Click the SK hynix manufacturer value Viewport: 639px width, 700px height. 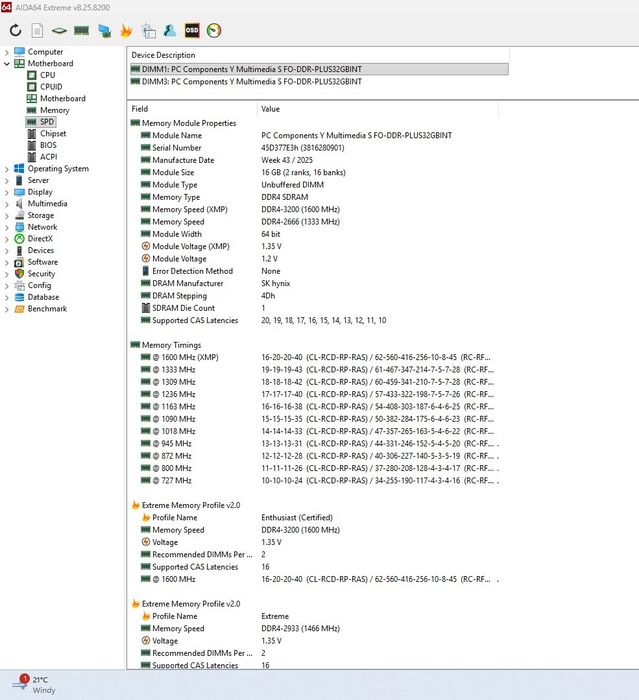(x=276, y=283)
